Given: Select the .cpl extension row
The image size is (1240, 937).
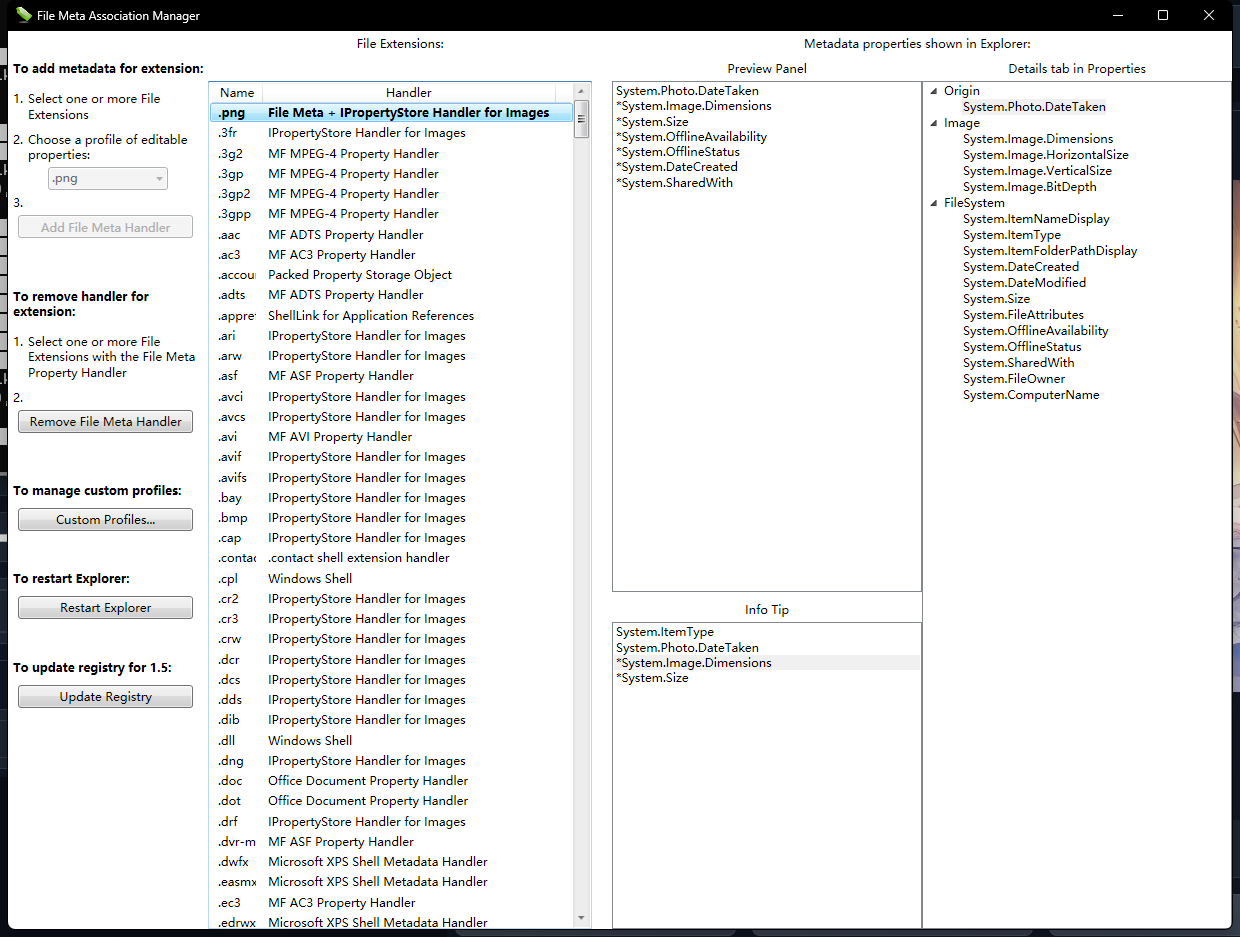Looking at the screenshot, I should pyautogui.click(x=393, y=579).
